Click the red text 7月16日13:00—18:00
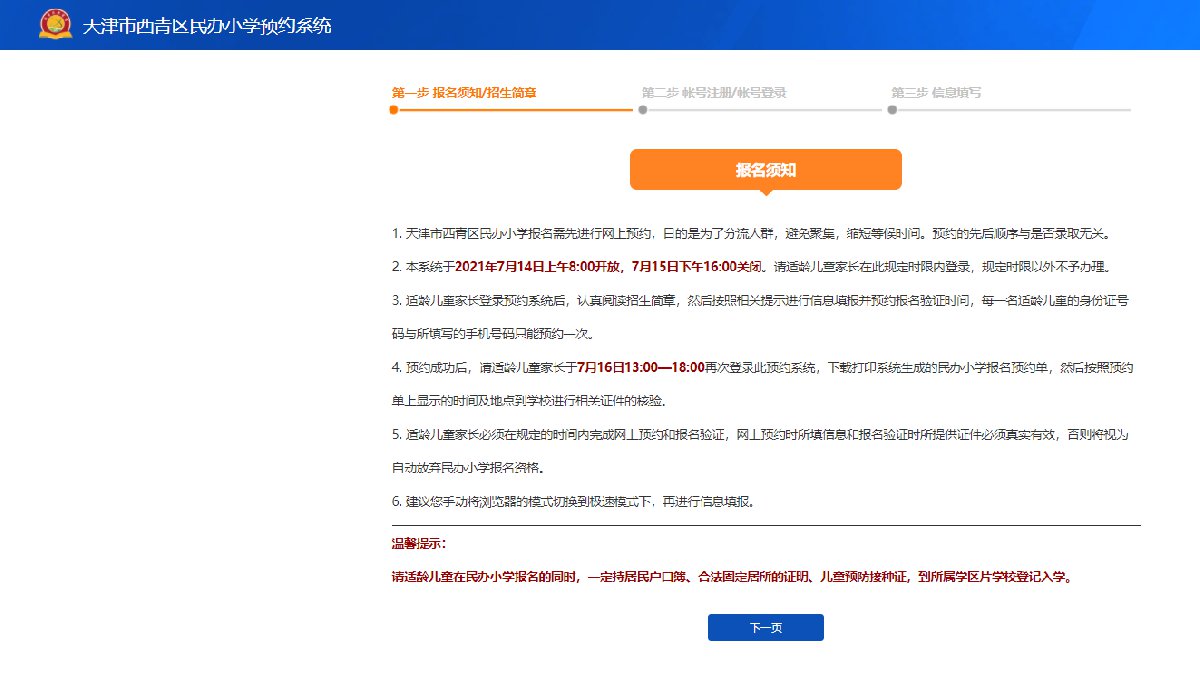 pos(641,367)
